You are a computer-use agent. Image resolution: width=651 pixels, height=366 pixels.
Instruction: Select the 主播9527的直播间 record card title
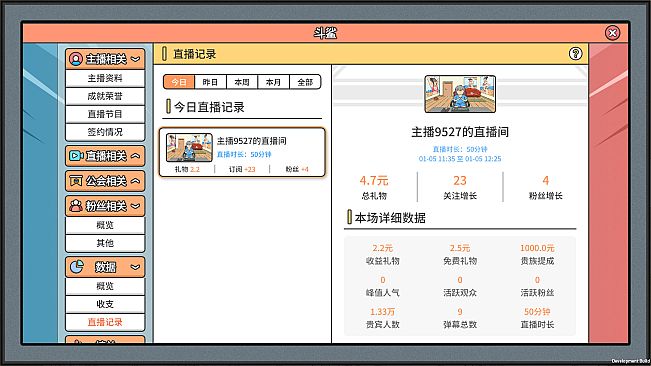click(x=252, y=141)
